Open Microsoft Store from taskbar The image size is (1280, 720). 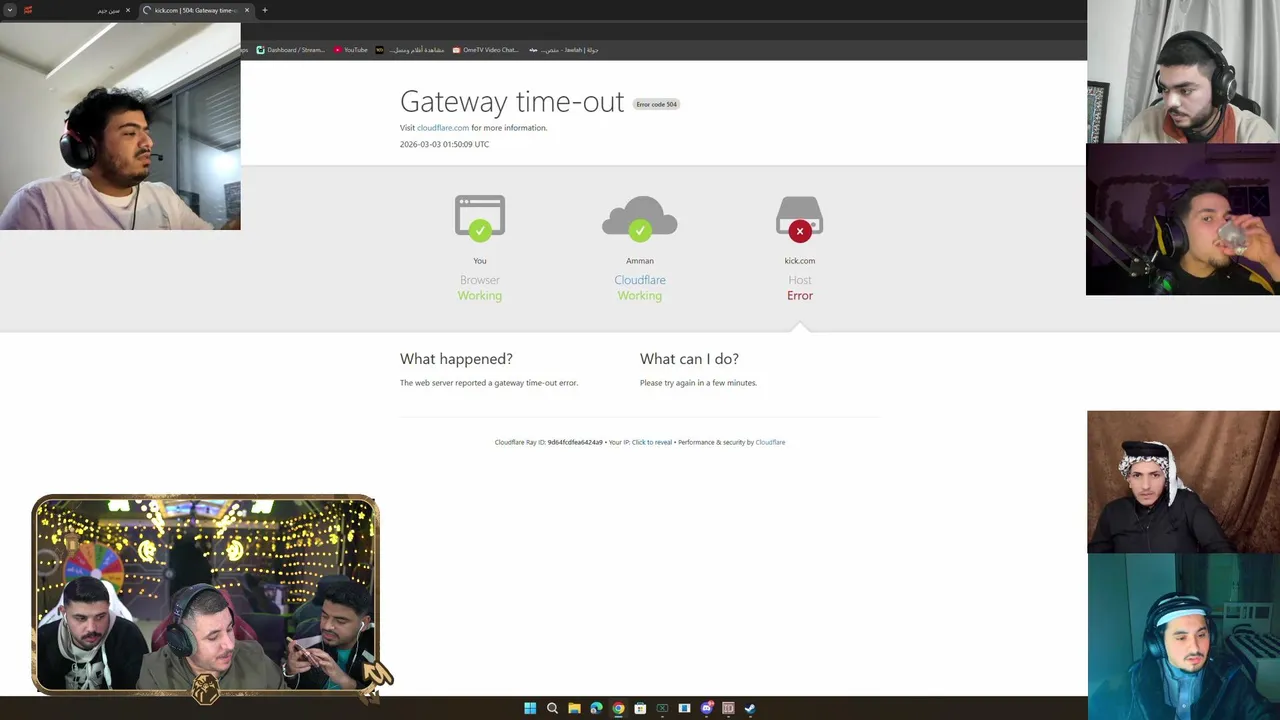[640, 708]
